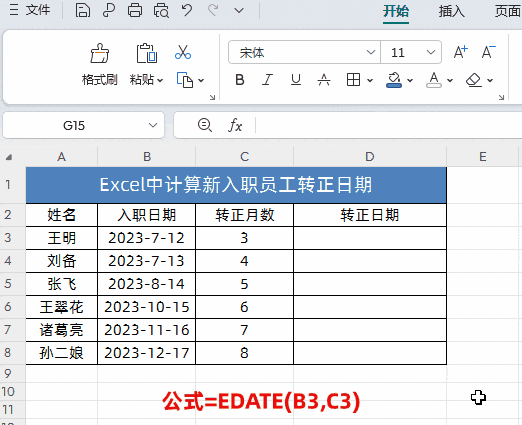Click the select-all corner triangle
The height and width of the screenshot is (425, 522).
9,157
